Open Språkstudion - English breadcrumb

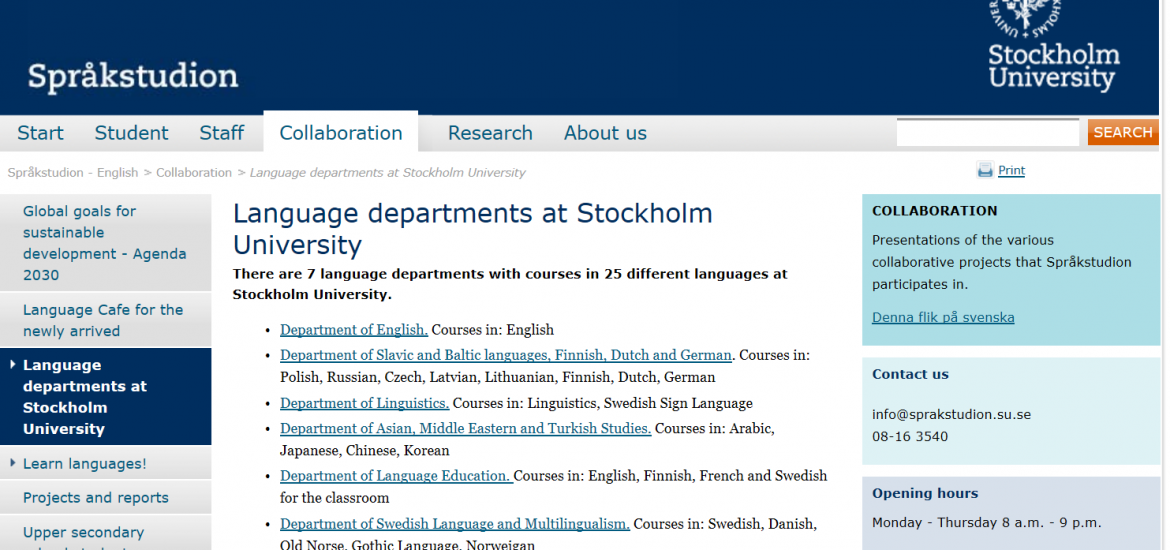click(x=72, y=172)
